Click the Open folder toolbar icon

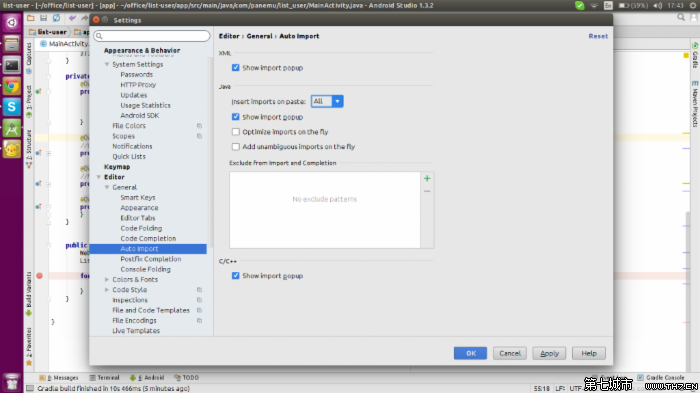30,18
